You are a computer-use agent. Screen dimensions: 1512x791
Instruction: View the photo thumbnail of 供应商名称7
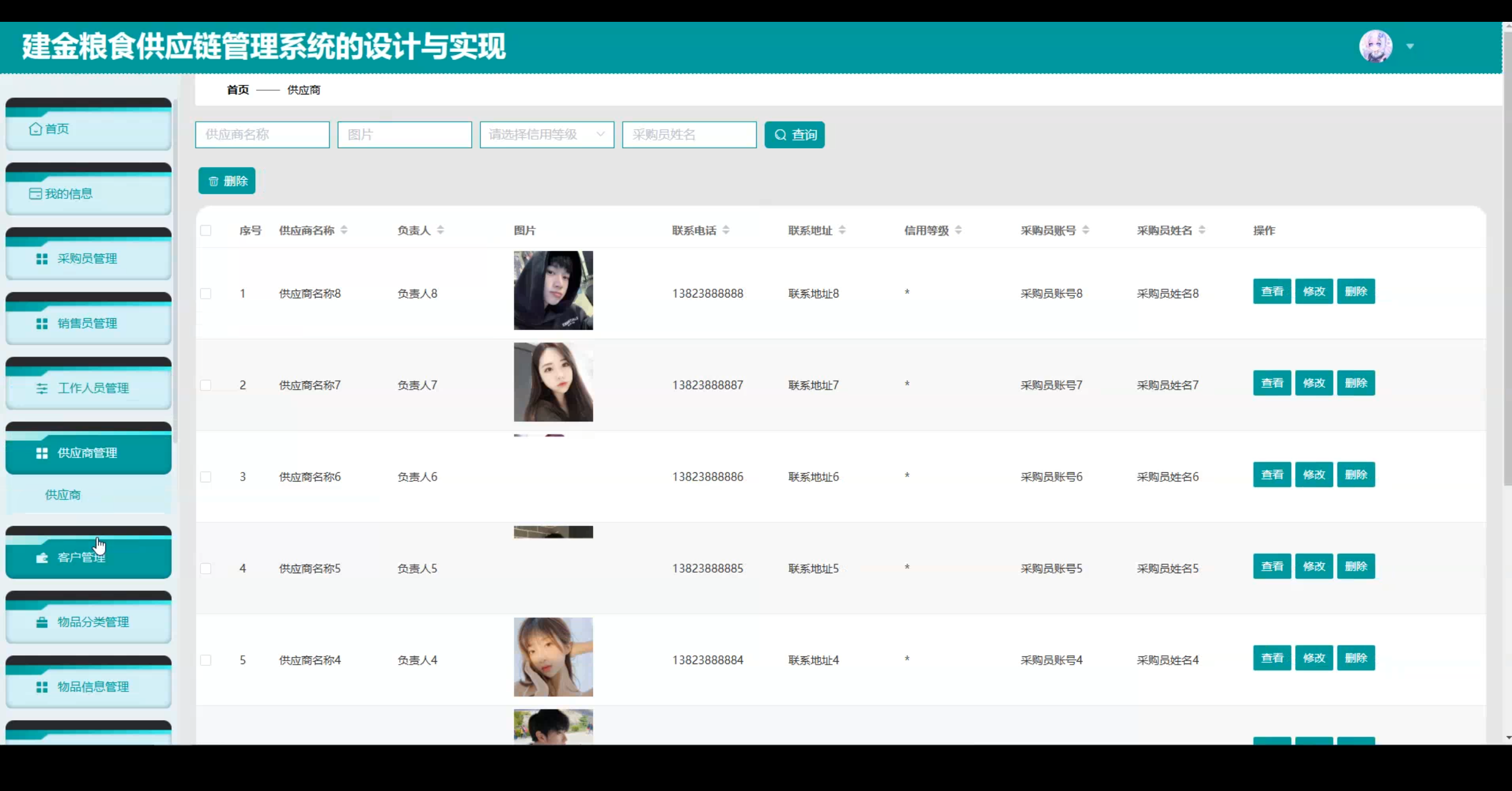[553, 382]
